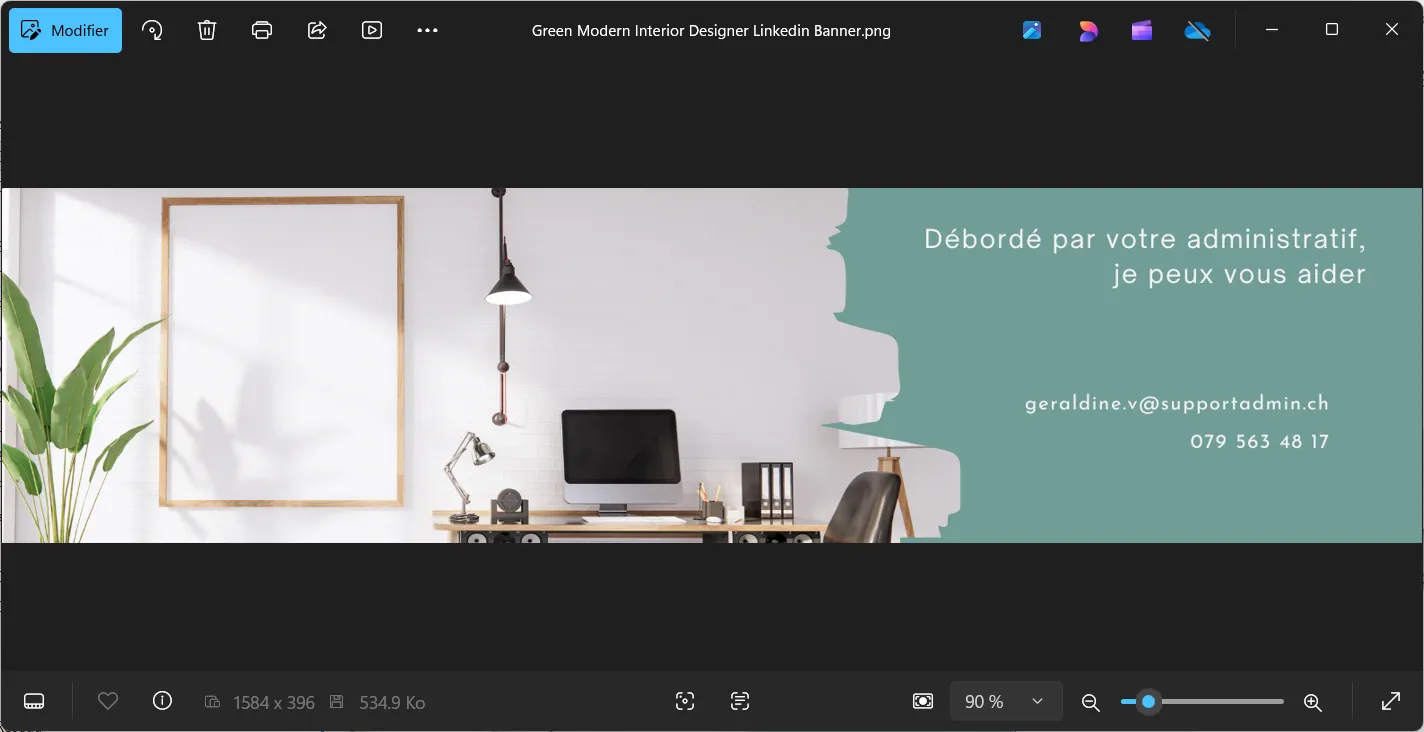Scan text in the image
Image resolution: width=1424 pixels, height=732 pixels.
tap(740, 701)
